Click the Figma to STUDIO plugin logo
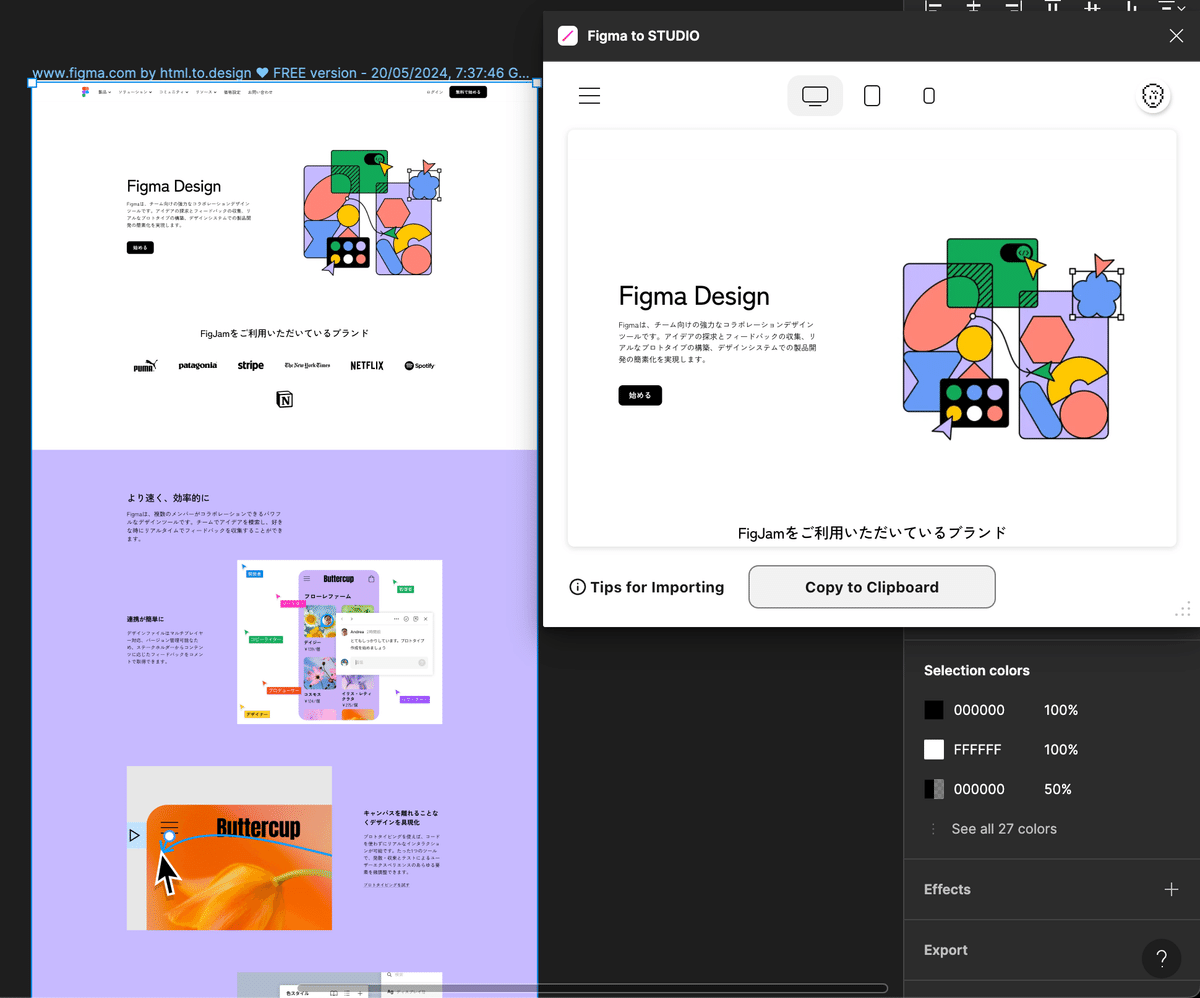This screenshot has width=1200, height=998. click(x=567, y=36)
